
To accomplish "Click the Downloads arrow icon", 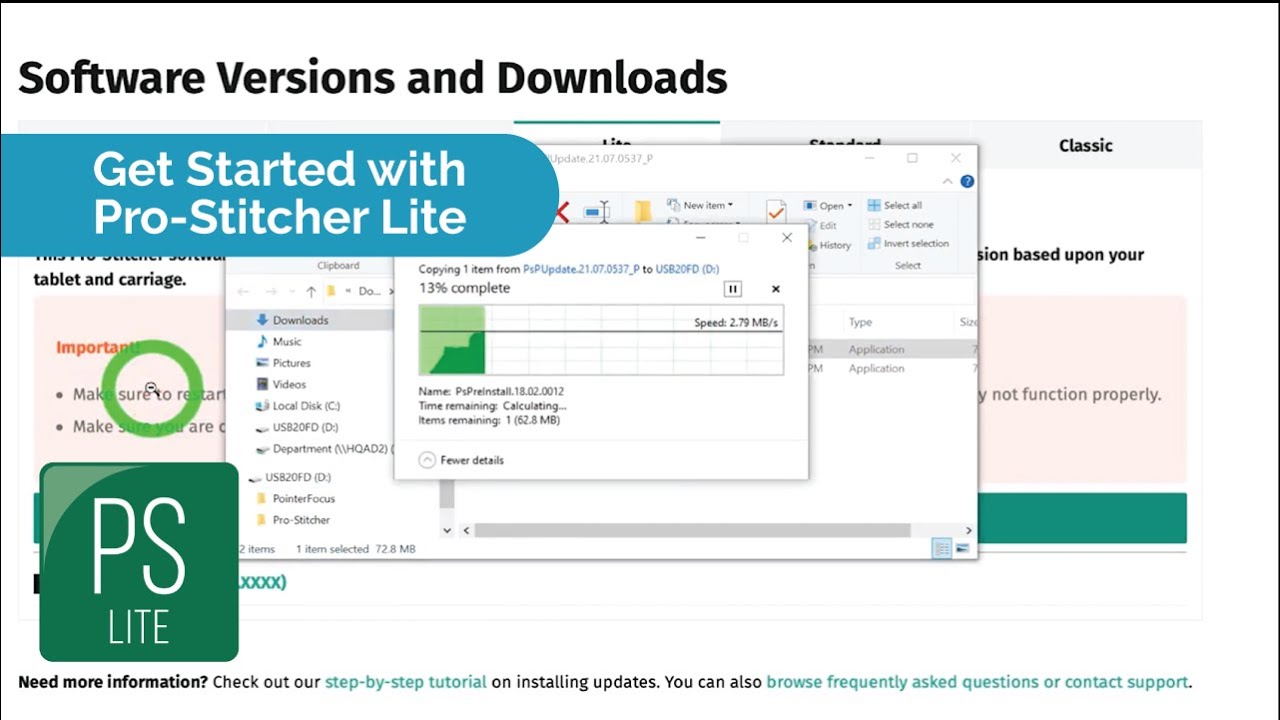I will click(262, 320).
